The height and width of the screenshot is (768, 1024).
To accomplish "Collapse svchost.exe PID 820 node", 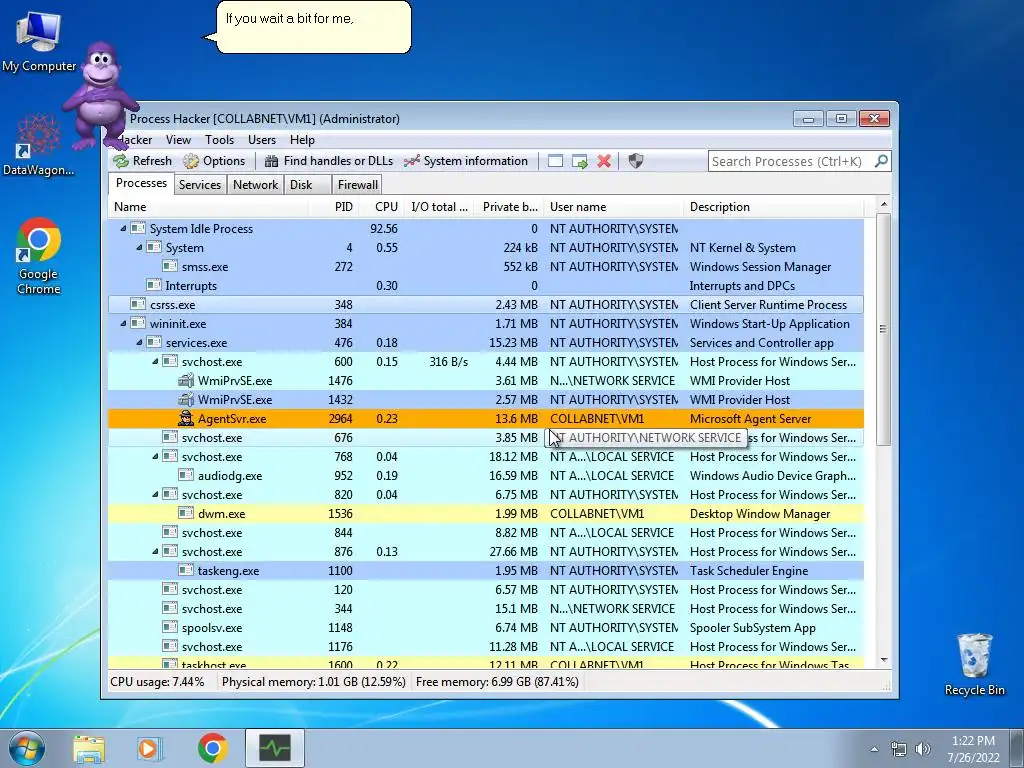I will click(x=155, y=494).
